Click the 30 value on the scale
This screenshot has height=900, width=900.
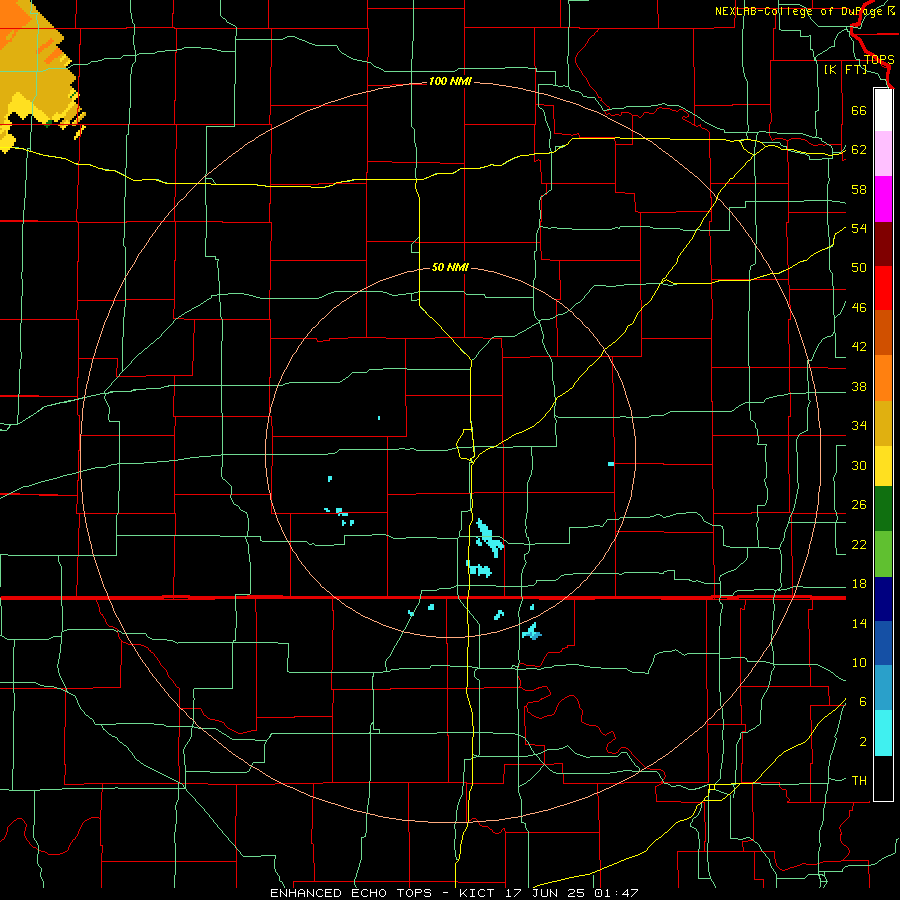pyautogui.click(x=859, y=465)
